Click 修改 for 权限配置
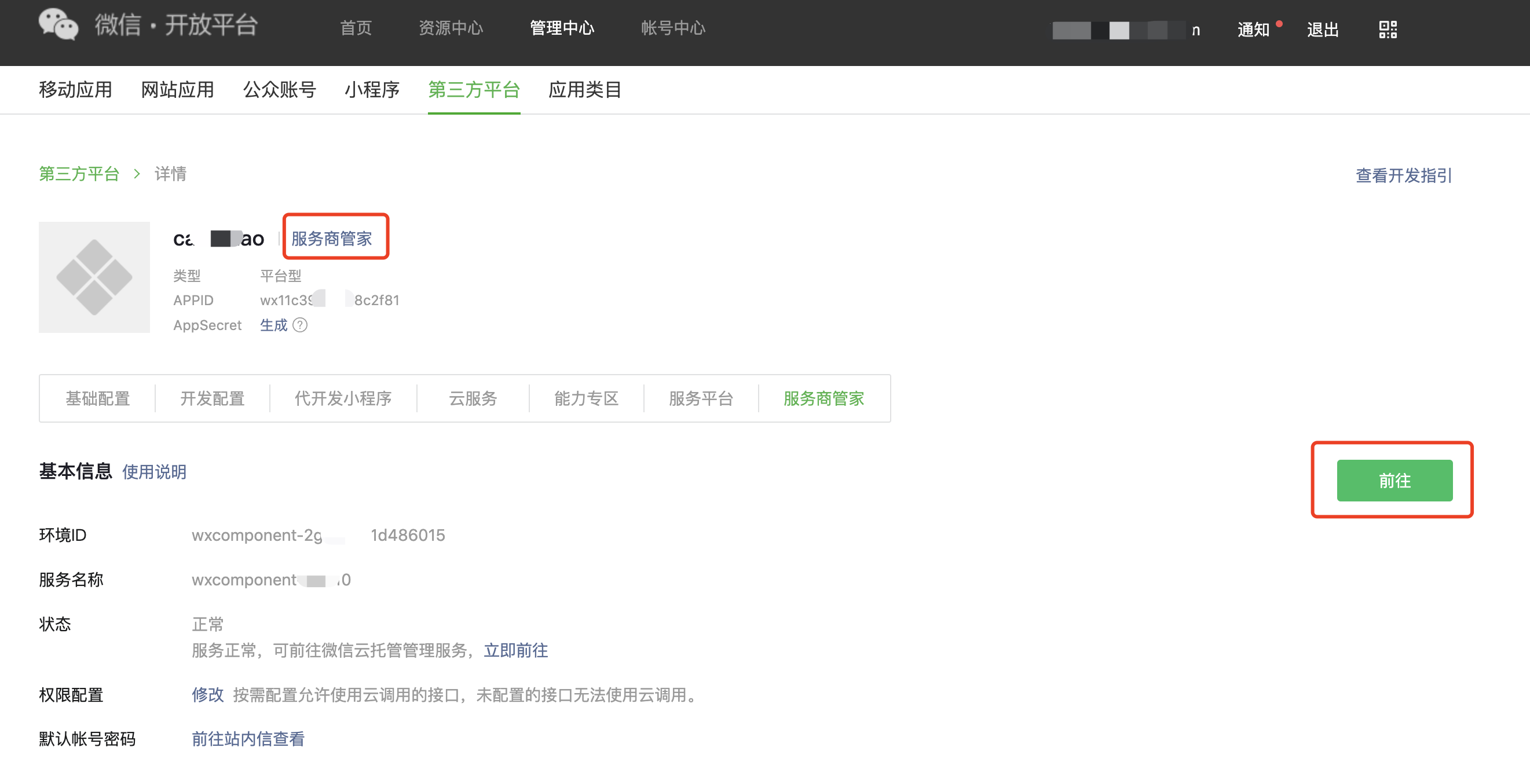This screenshot has width=1530, height=784. click(208, 694)
